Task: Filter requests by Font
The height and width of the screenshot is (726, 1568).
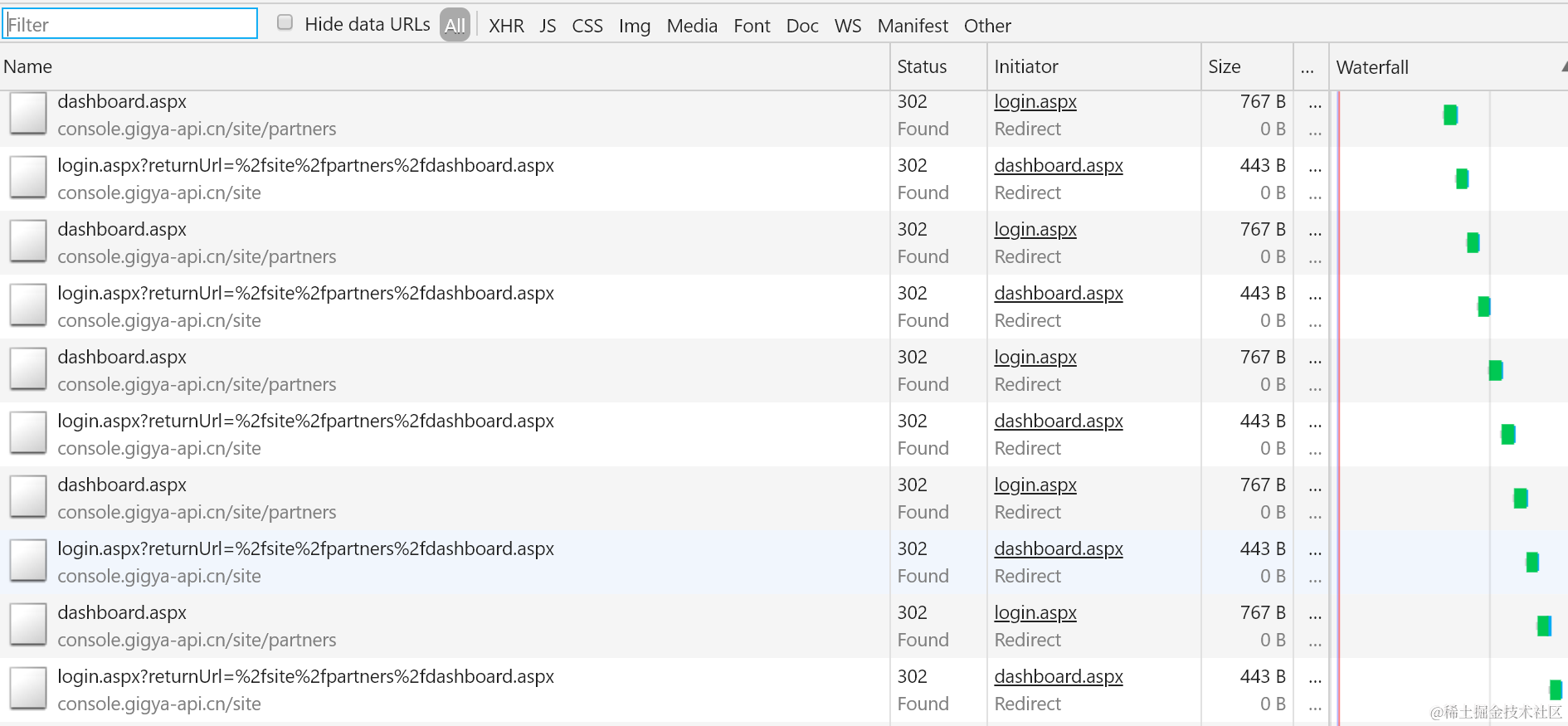Action: coord(752,26)
